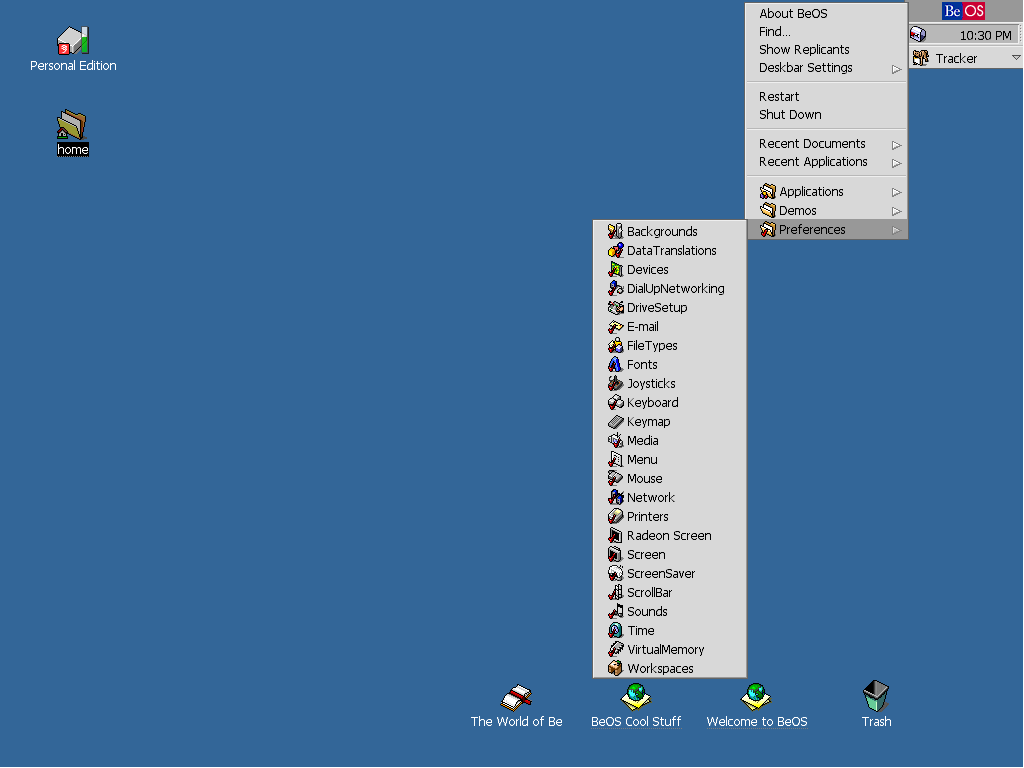Expand the Applications submenu arrow
Image resolution: width=1024 pixels, height=768 pixels.
(896, 193)
